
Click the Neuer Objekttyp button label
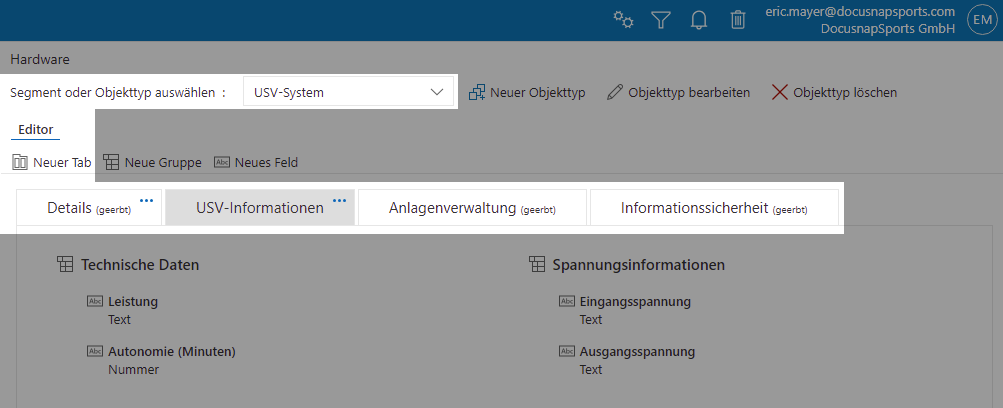[x=538, y=92]
